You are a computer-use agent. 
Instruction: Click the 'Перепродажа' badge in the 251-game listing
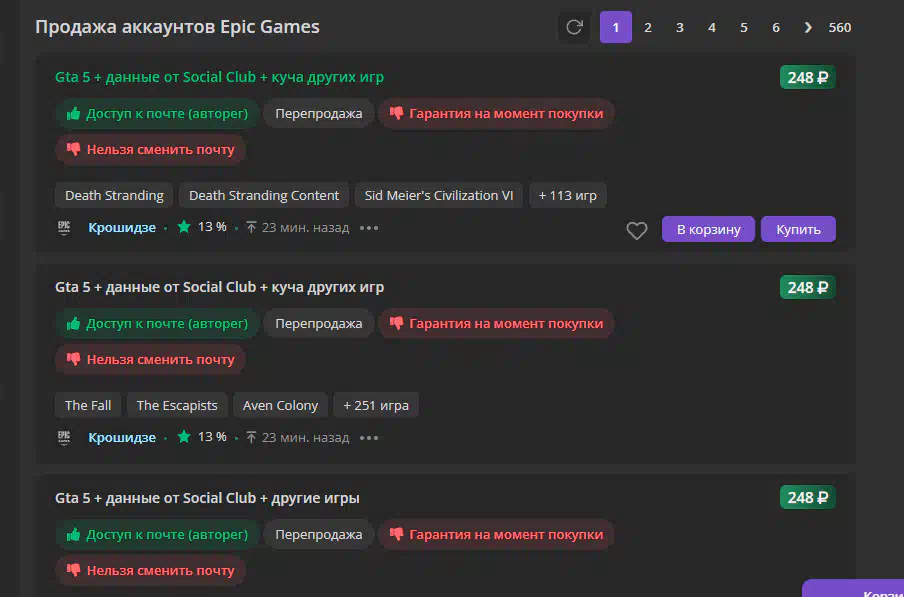click(319, 323)
